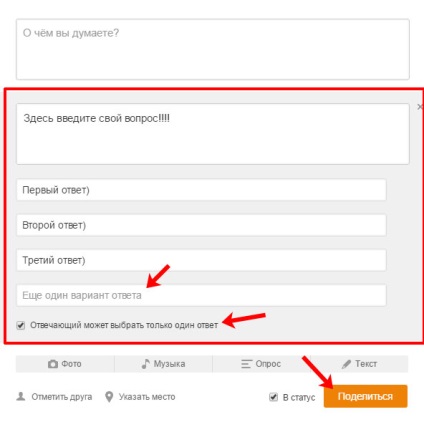Focus the О чём вы думаете? text box
The width and height of the screenshot is (424, 422).
213,49
